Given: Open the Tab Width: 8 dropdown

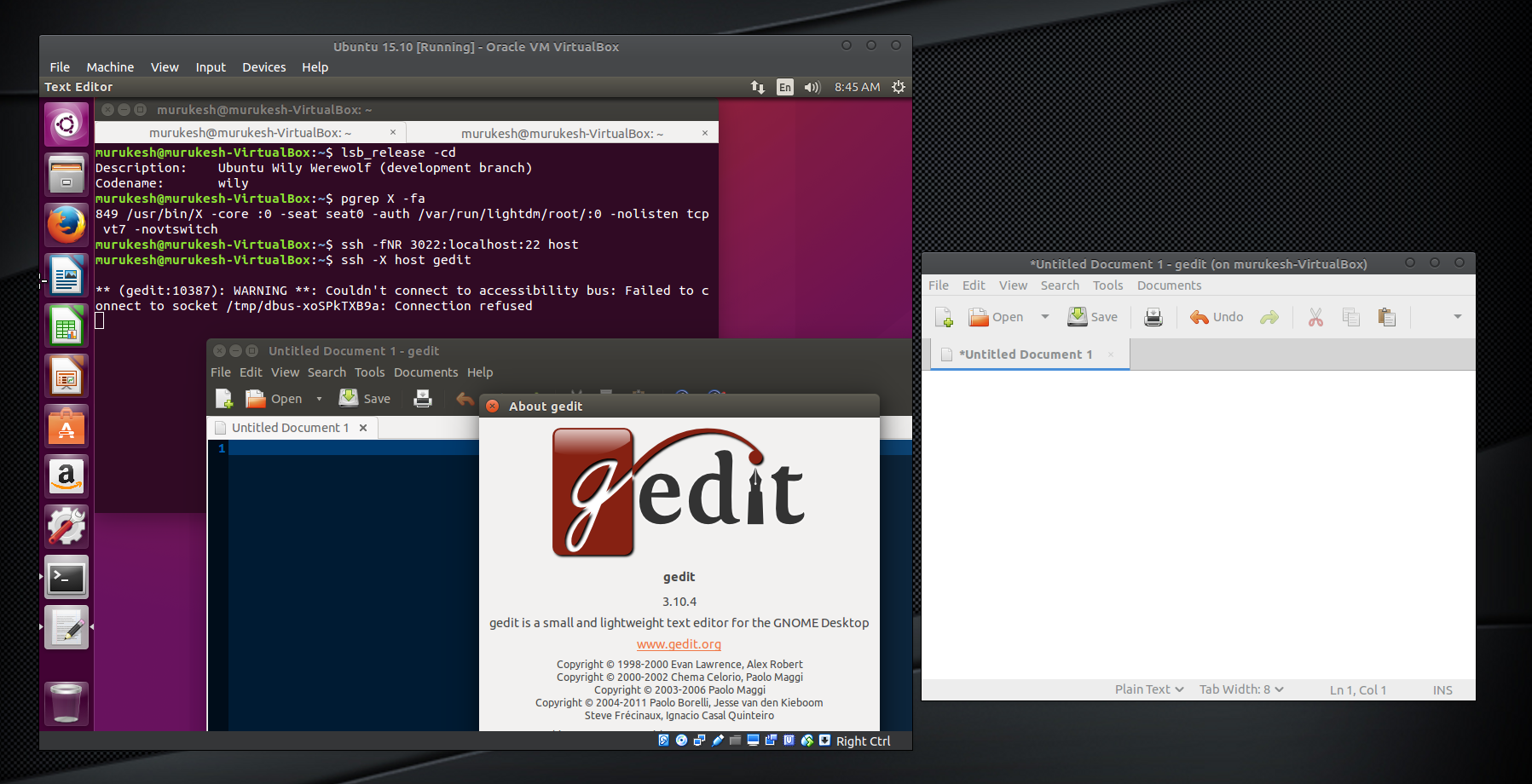Looking at the screenshot, I should pos(1241,689).
